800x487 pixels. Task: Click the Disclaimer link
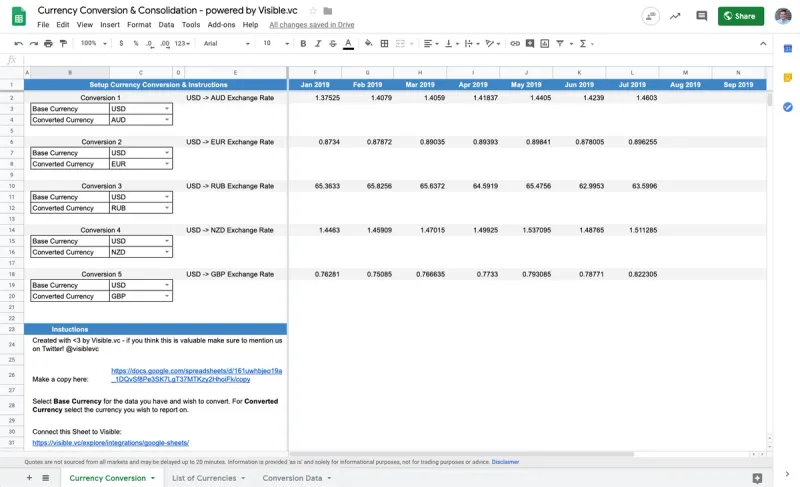[505, 462]
